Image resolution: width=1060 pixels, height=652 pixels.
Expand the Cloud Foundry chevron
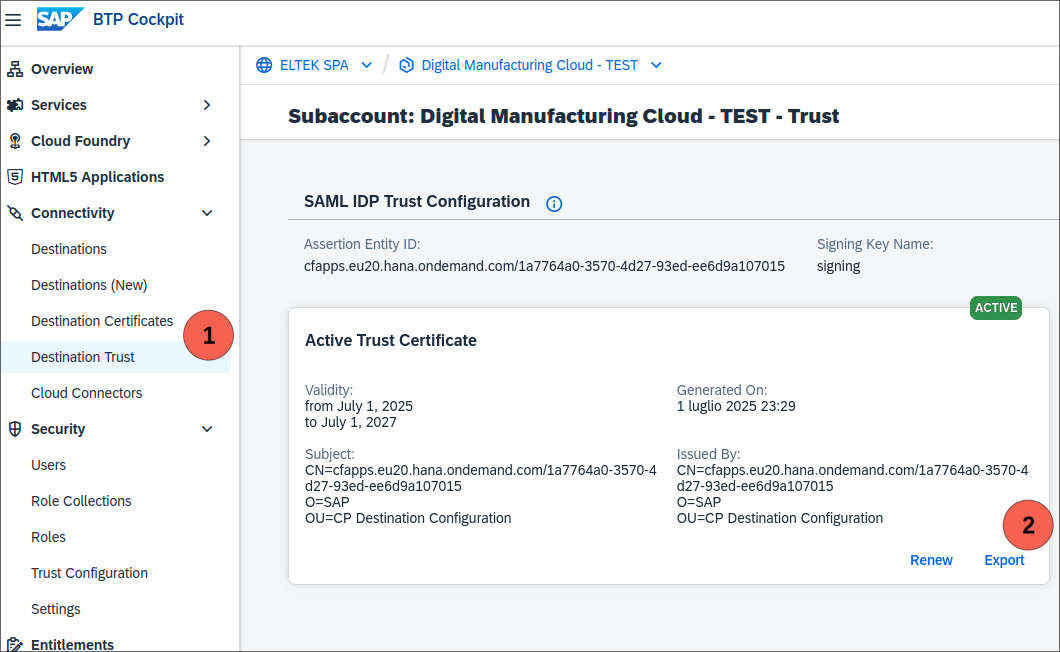(207, 141)
